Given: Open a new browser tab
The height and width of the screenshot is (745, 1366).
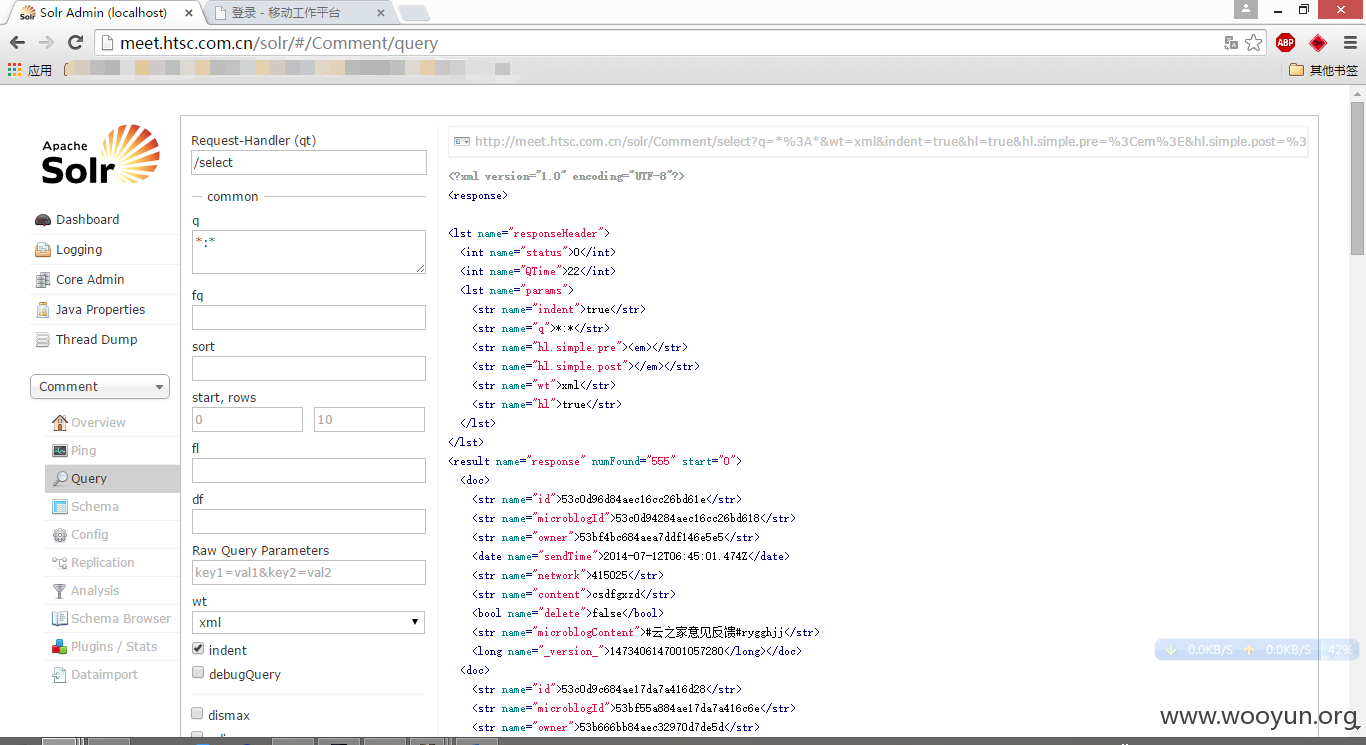Looking at the screenshot, I should (x=413, y=13).
